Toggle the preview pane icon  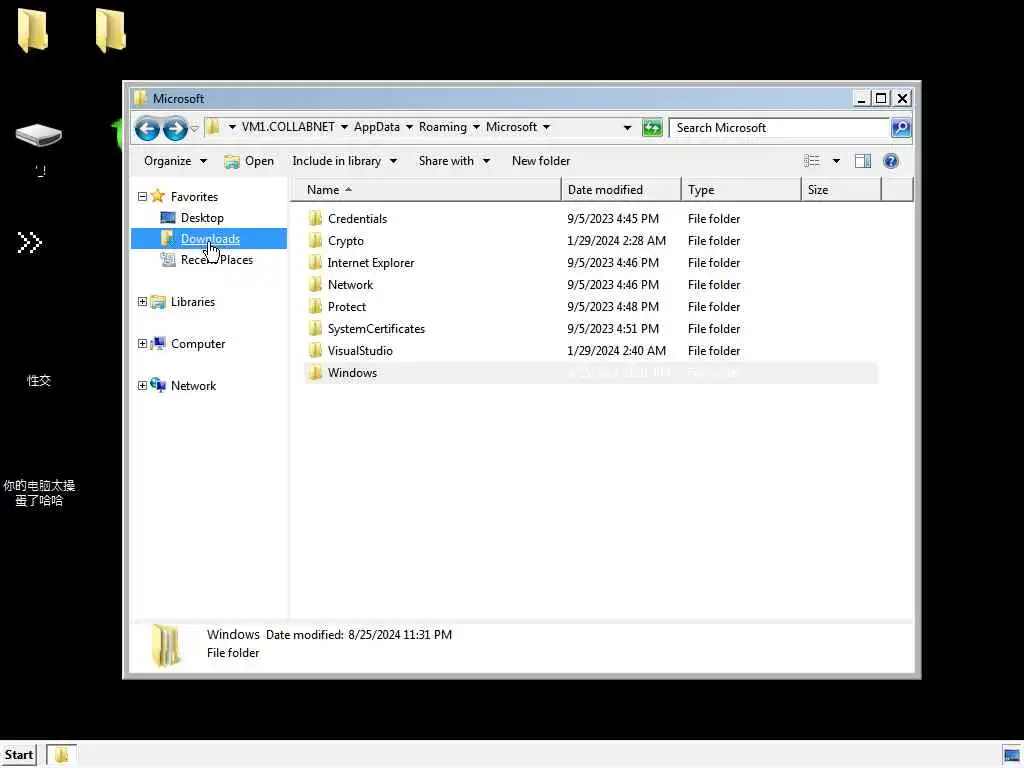coord(863,161)
